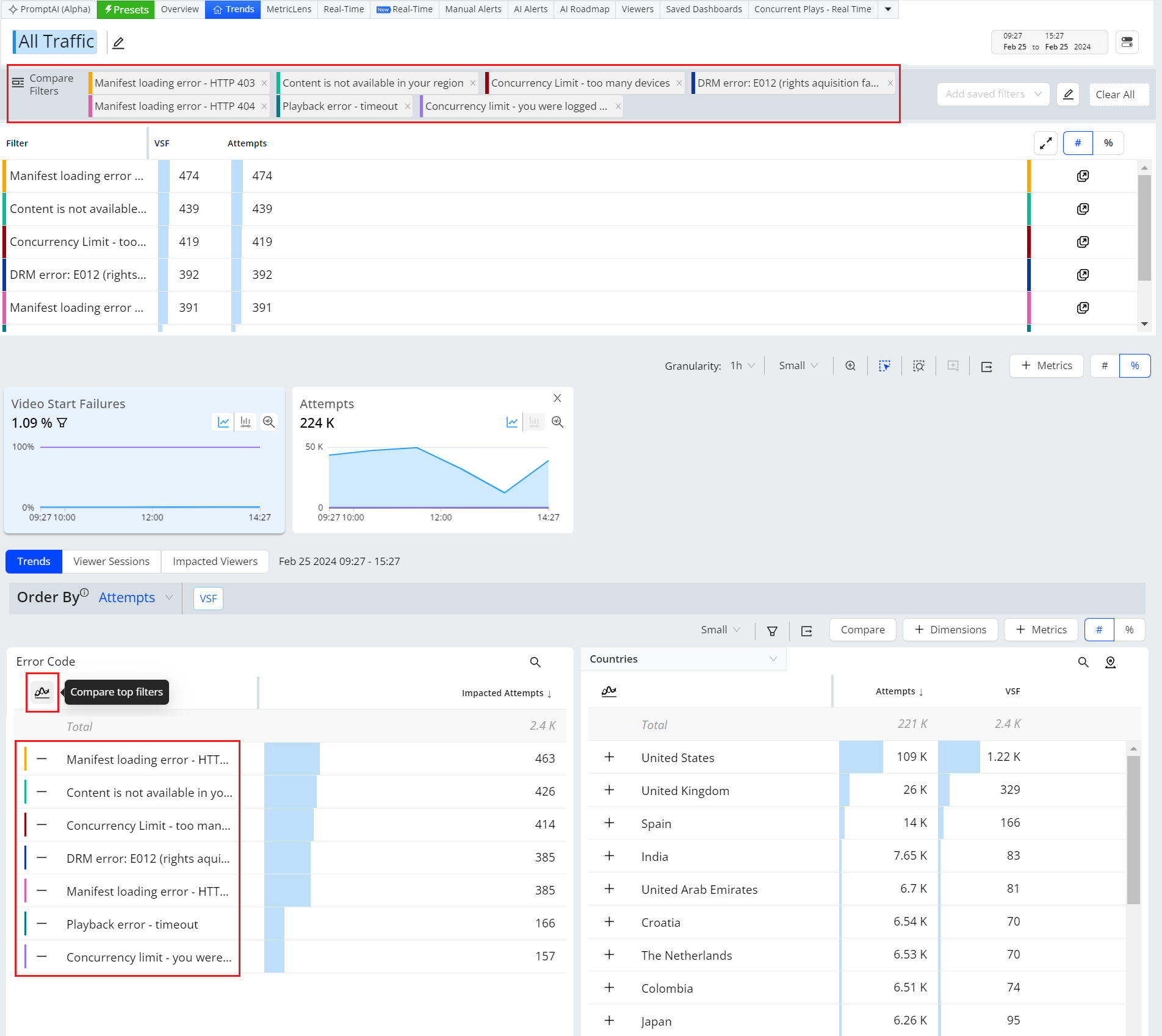The width and height of the screenshot is (1162, 1036).
Task: Zoom into the Video Start Failures chart
Action: [x=269, y=422]
